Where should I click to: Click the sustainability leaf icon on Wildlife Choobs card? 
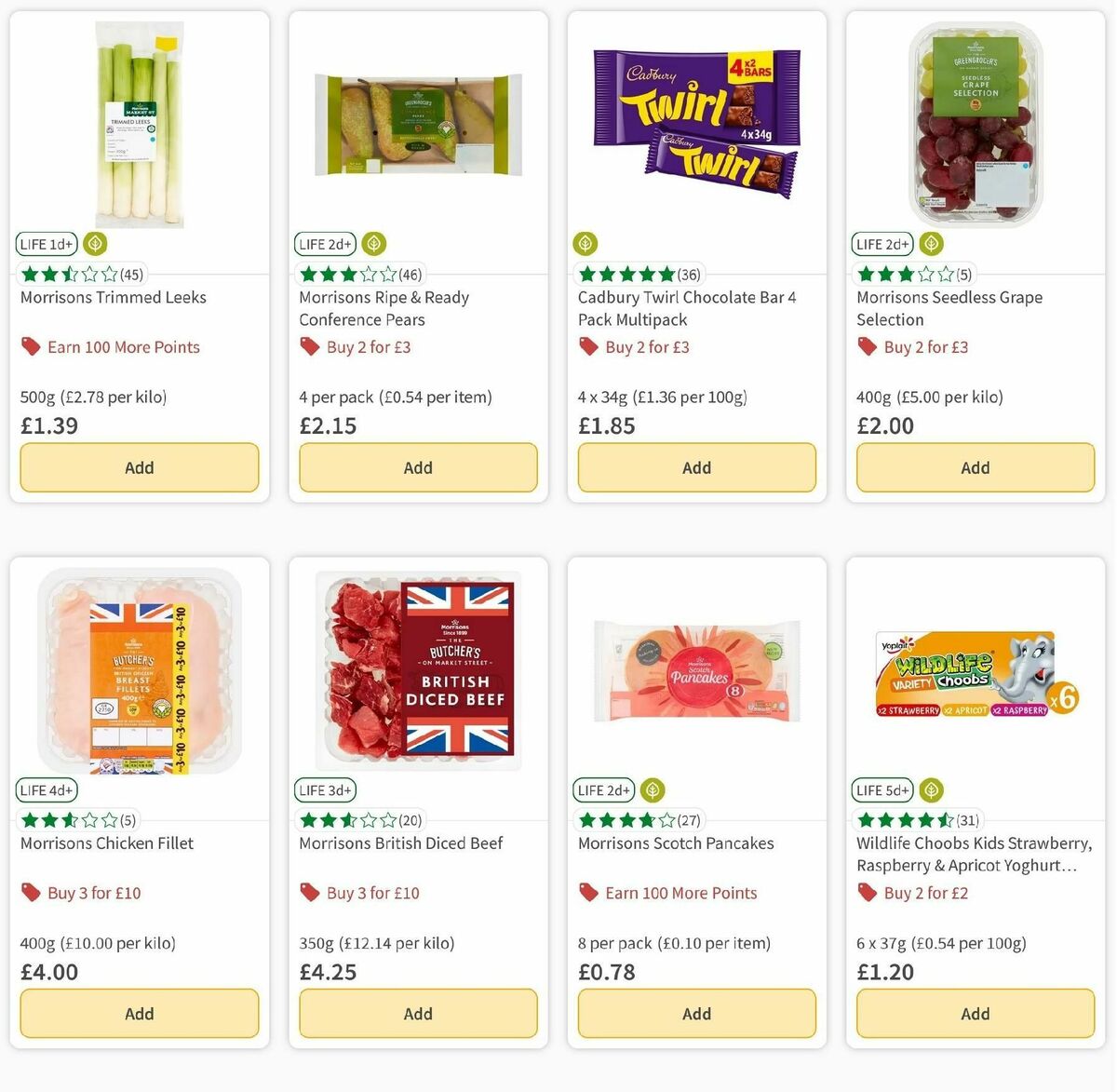(930, 789)
